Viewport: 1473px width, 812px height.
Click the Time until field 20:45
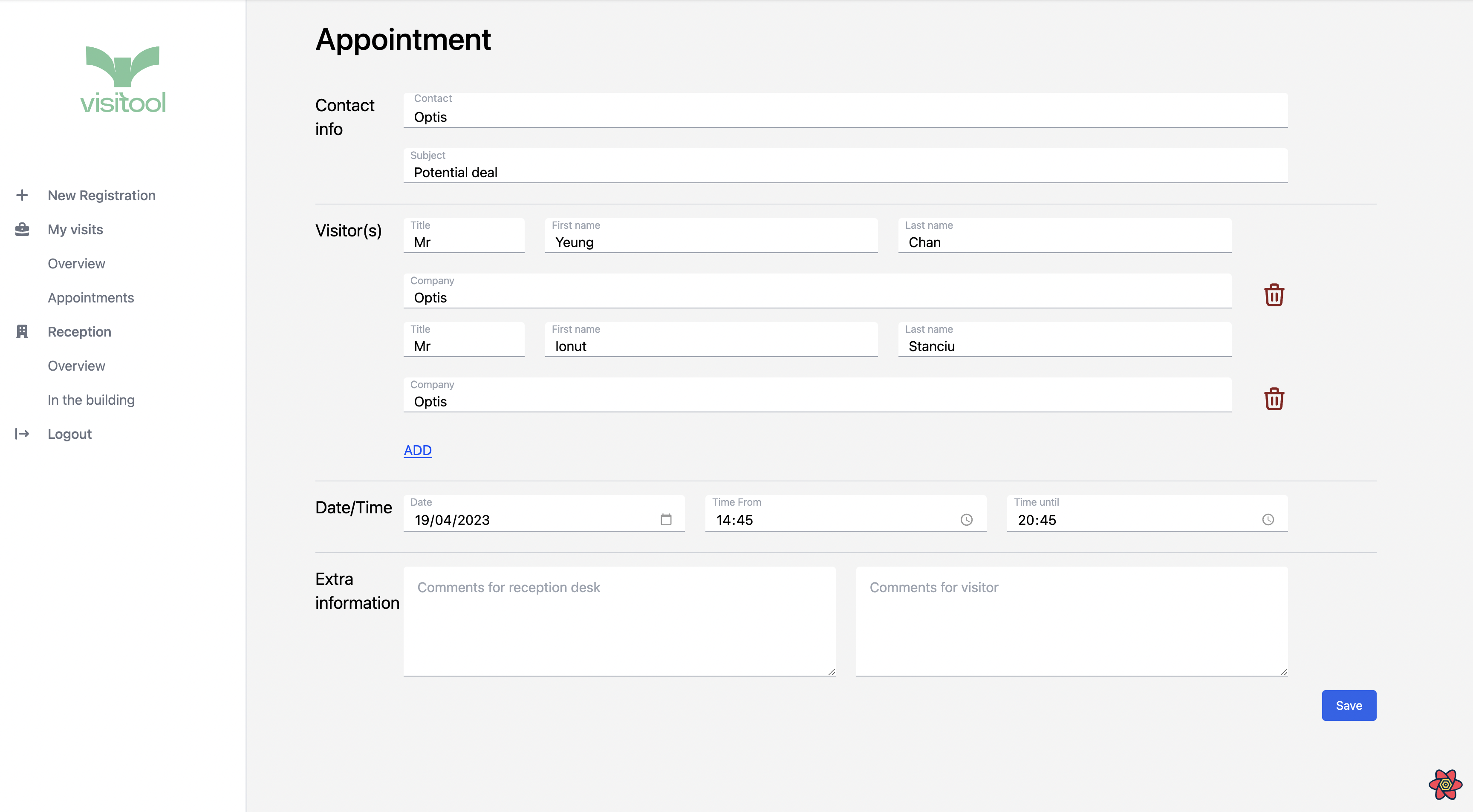click(1147, 513)
